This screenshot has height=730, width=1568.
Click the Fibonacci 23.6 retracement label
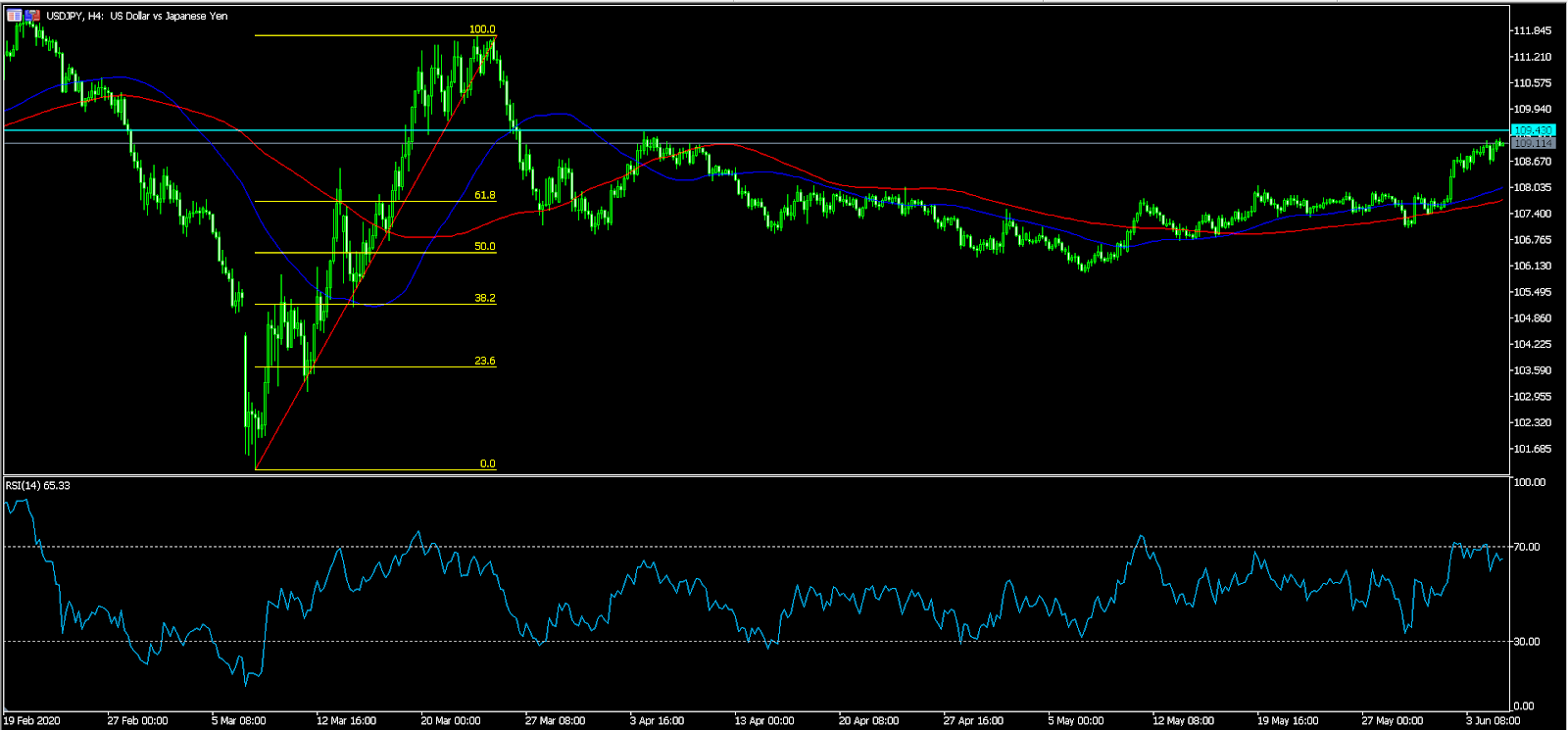point(484,361)
